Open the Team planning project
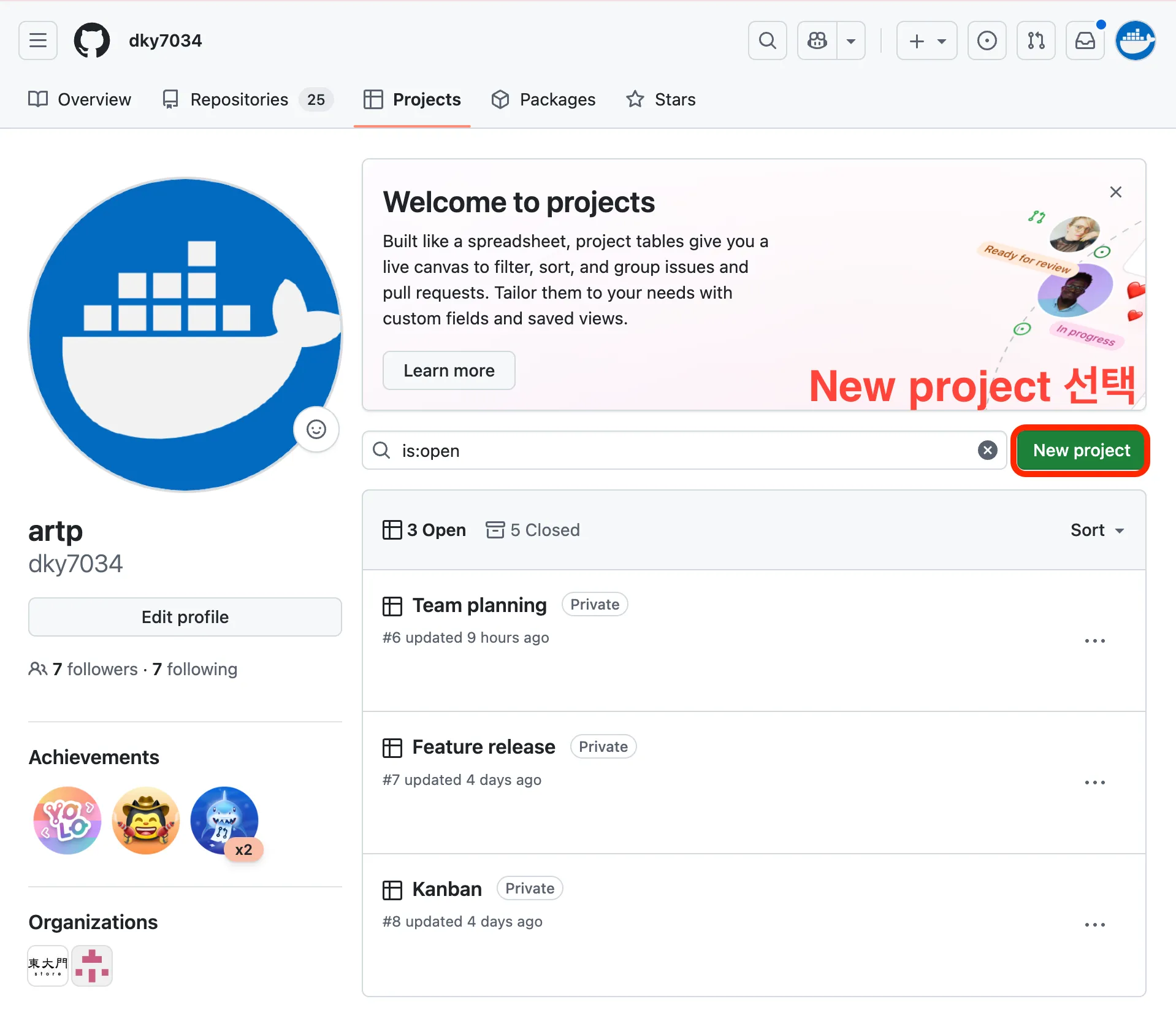 (479, 605)
